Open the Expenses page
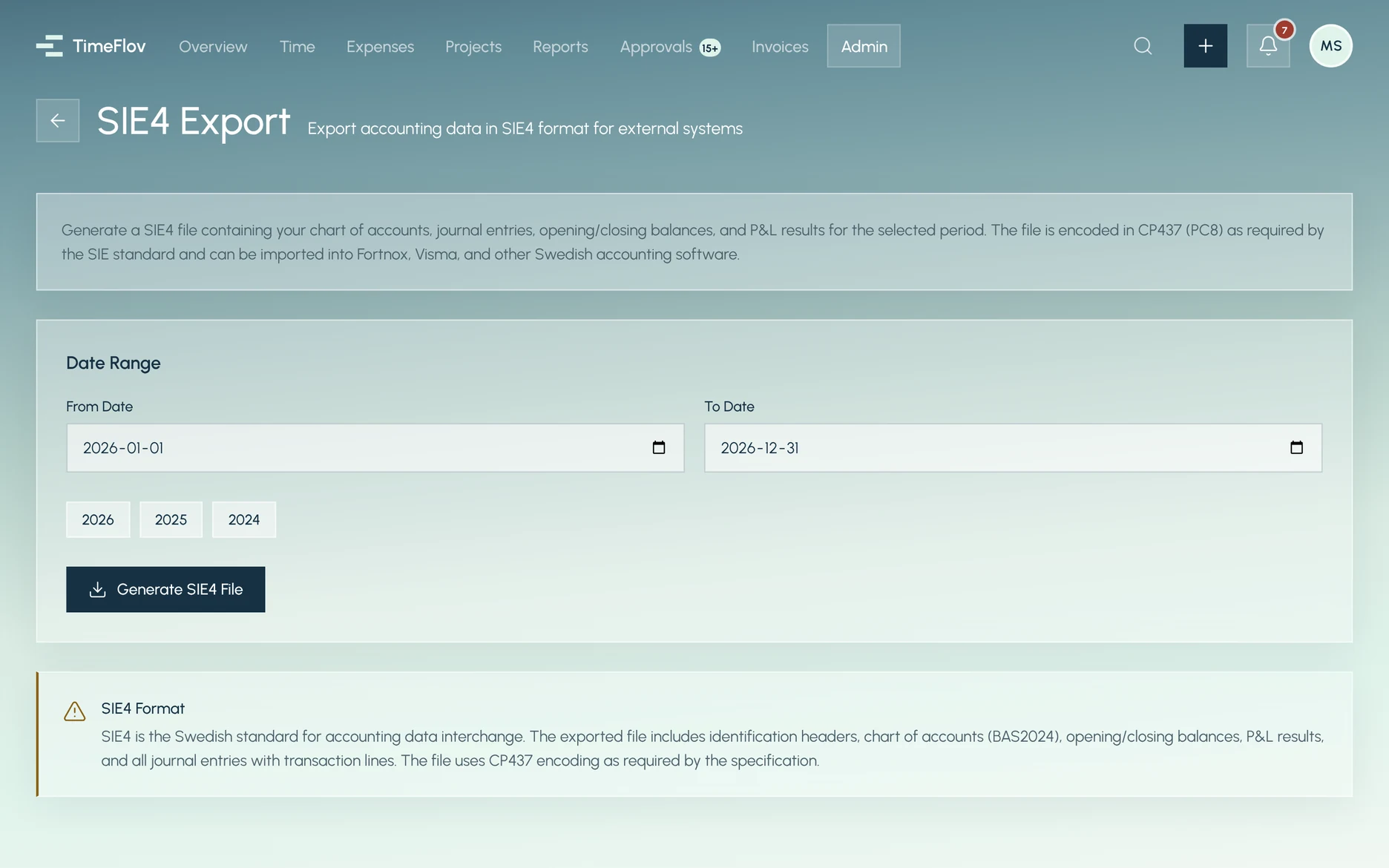1389x868 pixels. coord(380,47)
